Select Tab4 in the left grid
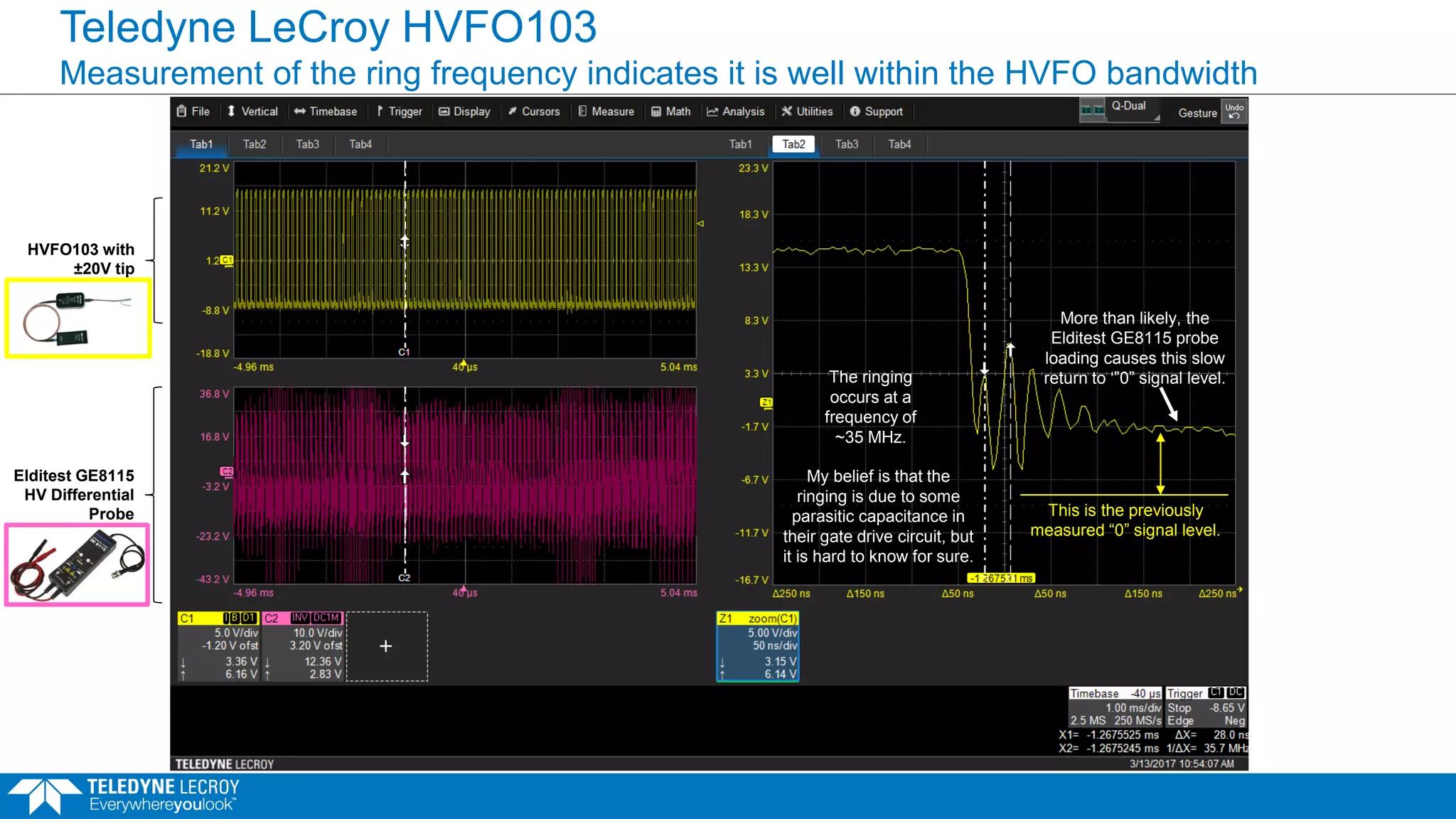The height and width of the screenshot is (819, 1456). click(360, 144)
